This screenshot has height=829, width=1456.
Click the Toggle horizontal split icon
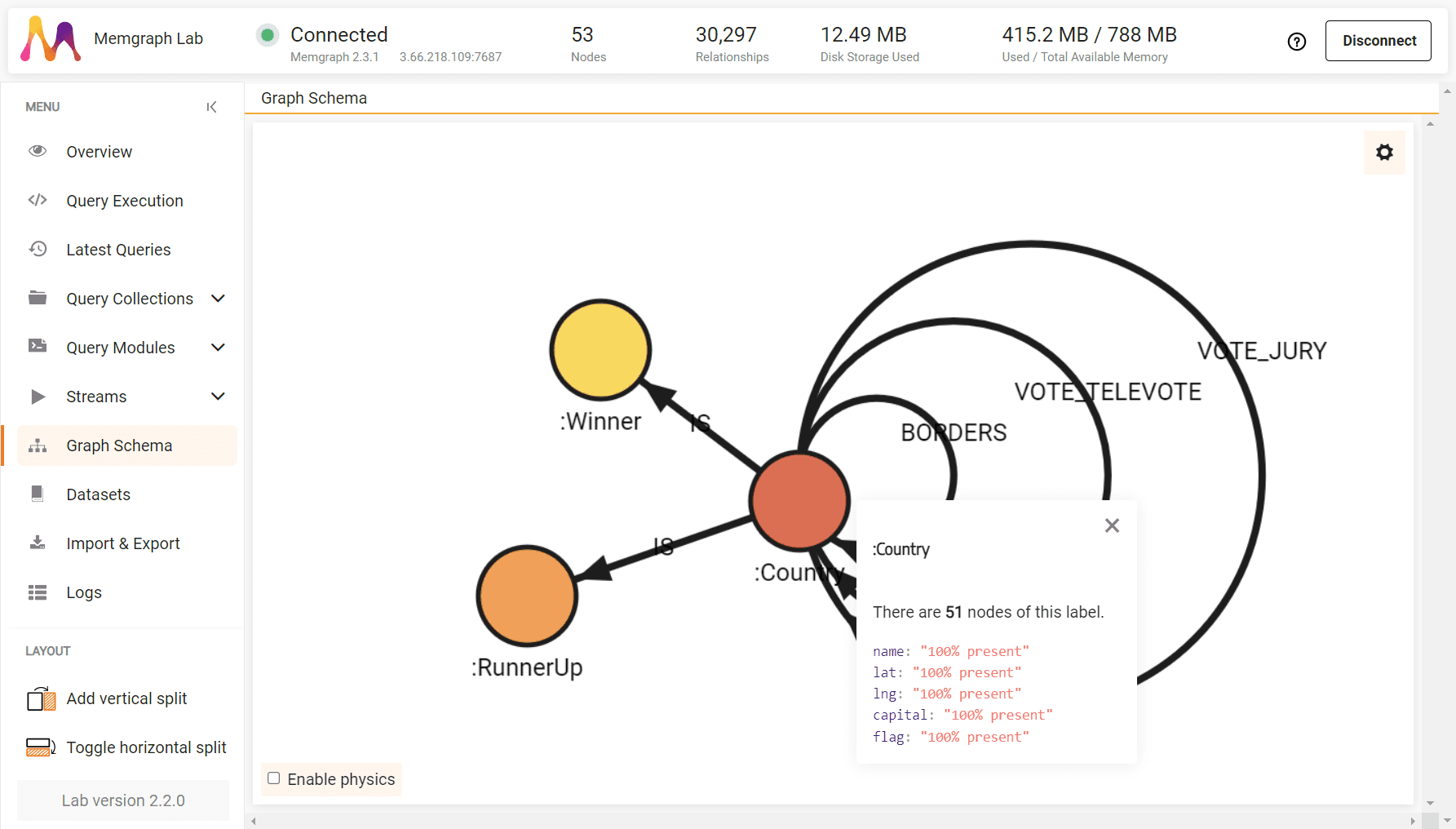point(41,747)
